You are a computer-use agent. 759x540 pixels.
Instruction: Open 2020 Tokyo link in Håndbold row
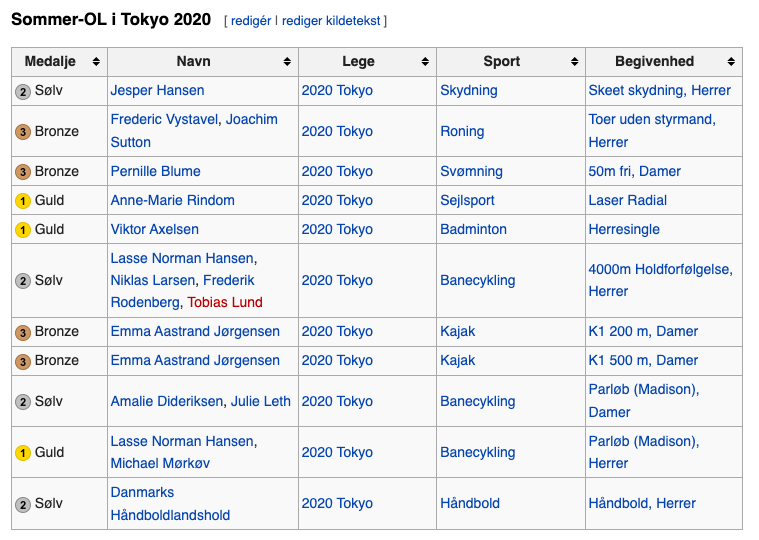click(337, 503)
